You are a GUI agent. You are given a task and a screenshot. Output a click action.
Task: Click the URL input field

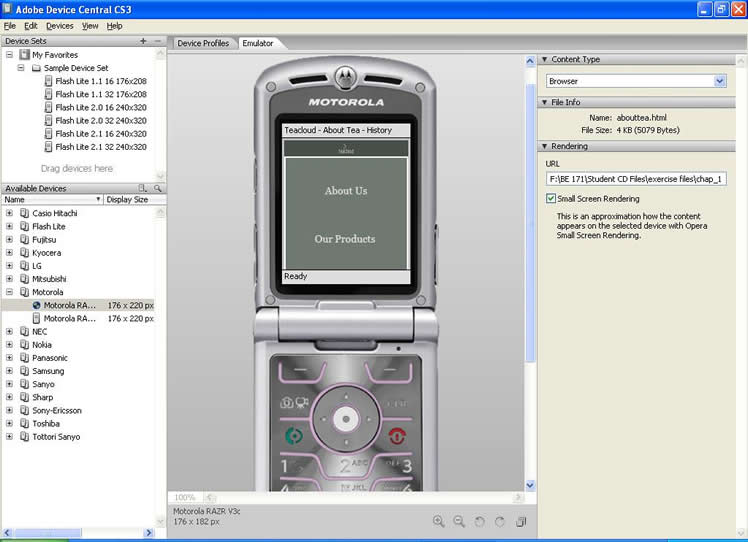636,179
